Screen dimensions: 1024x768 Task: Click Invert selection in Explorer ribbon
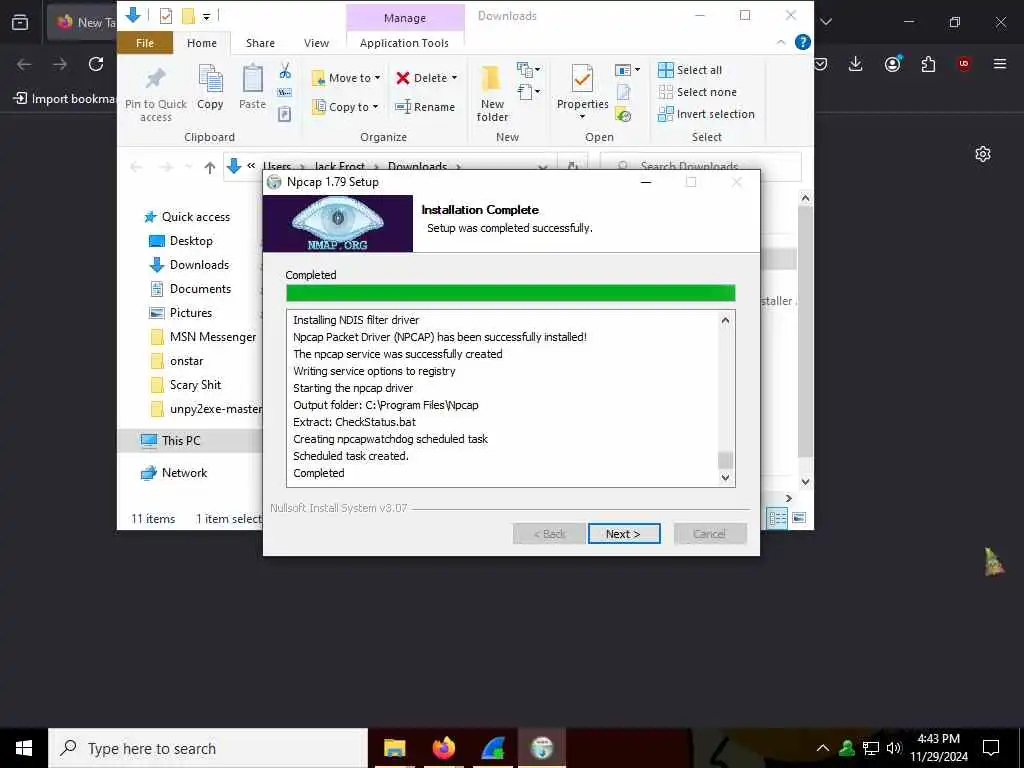point(706,114)
